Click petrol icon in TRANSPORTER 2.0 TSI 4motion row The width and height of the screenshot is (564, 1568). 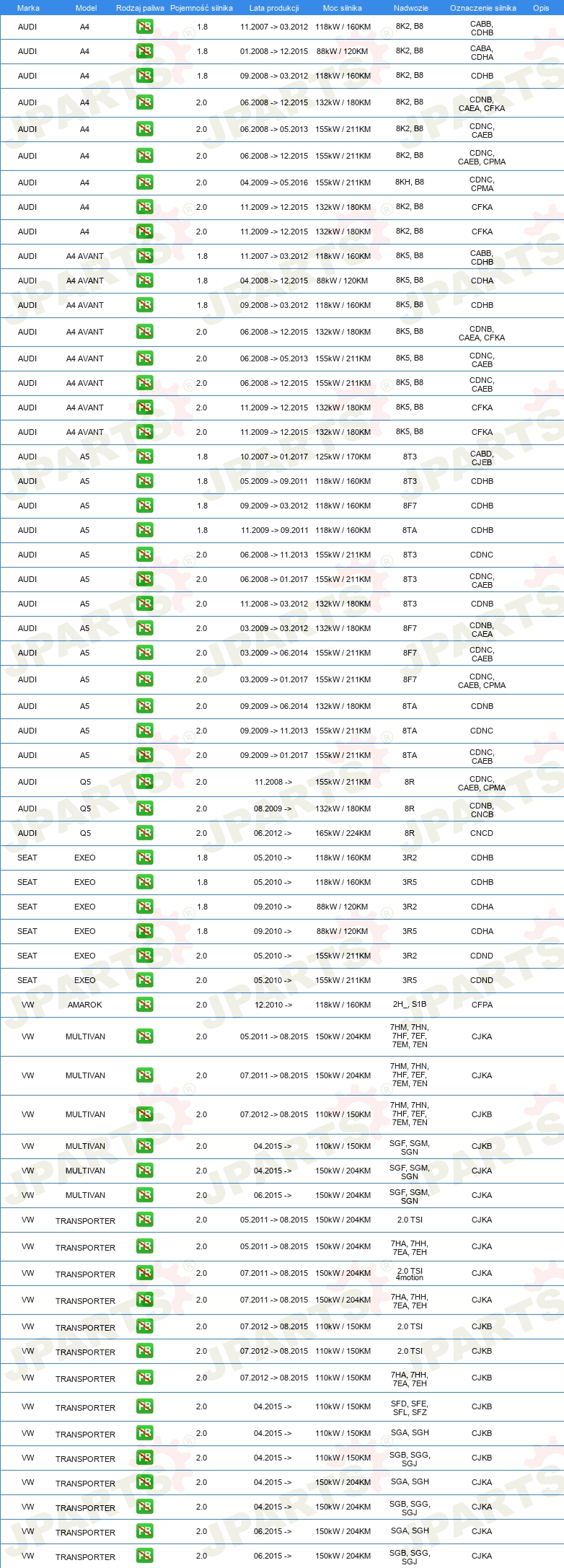(x=144, y=1273)
